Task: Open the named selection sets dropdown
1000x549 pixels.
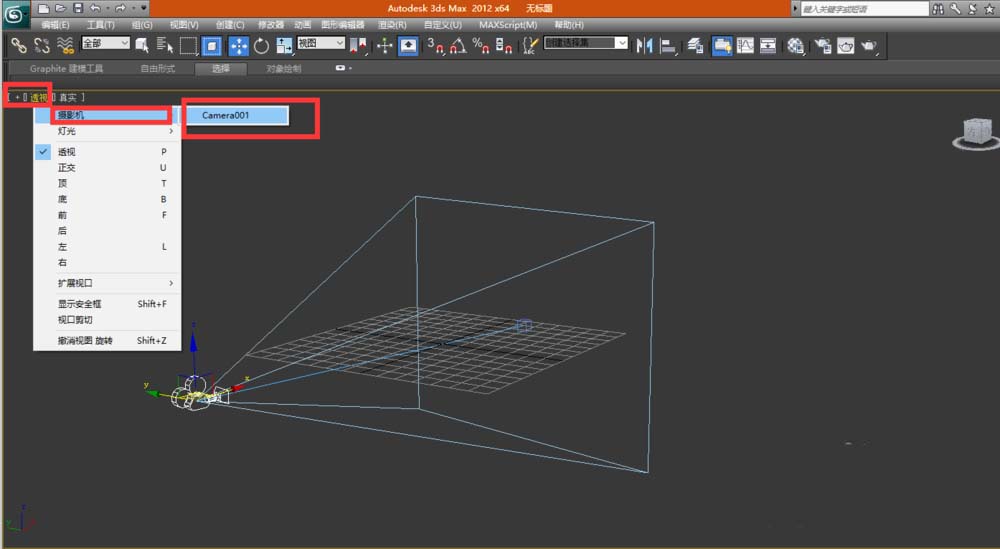Action: (585, 43)
